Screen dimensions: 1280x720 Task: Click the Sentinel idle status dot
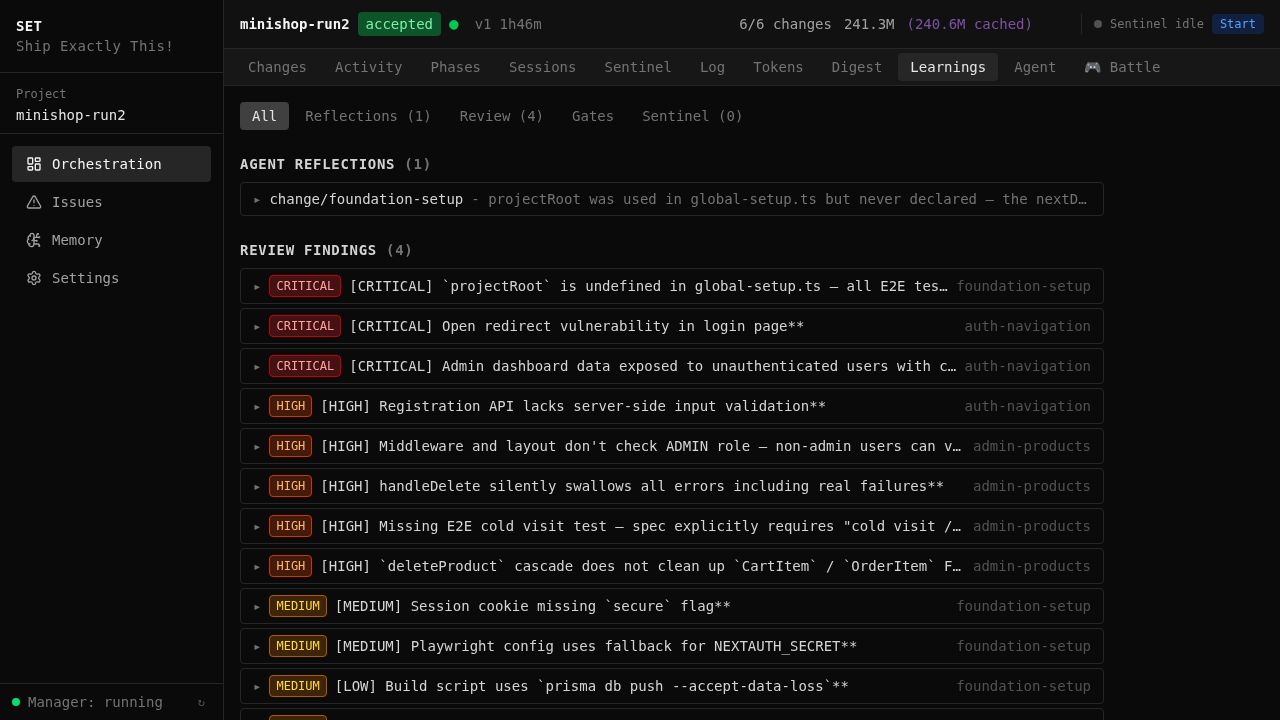point(1098,23)
